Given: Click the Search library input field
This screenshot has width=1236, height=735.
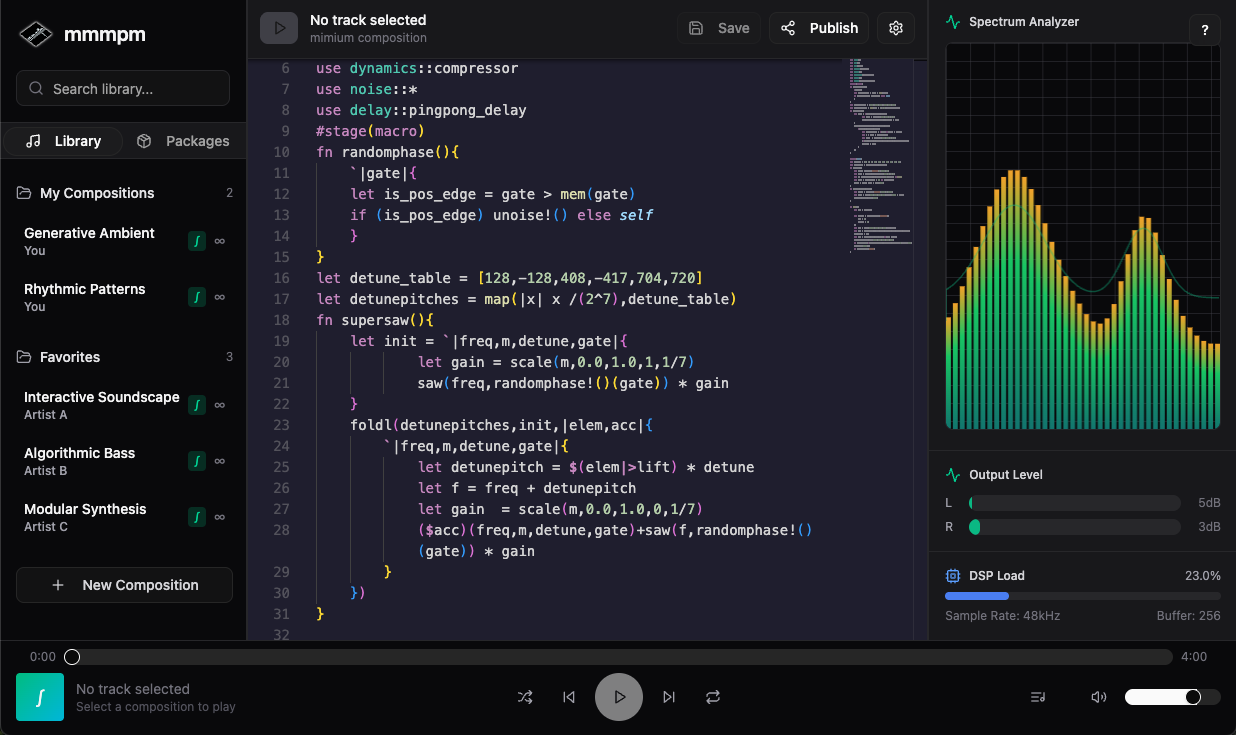Looking at the screenshot, I should (x=123, y=89).
